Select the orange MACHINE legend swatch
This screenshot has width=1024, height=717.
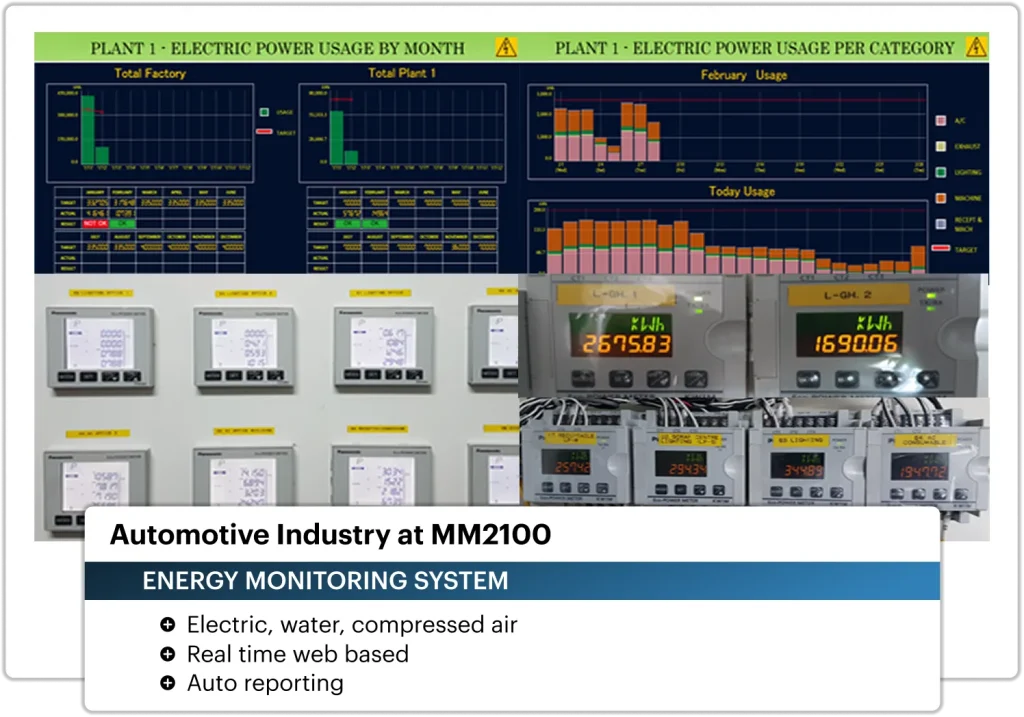pyautogui.click(x=941, y=198)
